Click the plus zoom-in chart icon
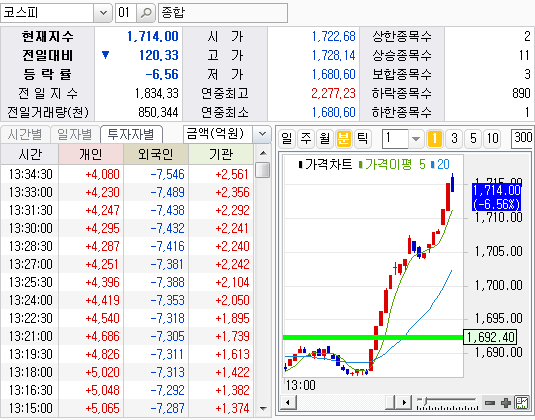Viewport: 535px width, 420px height. tap(506, 403)
